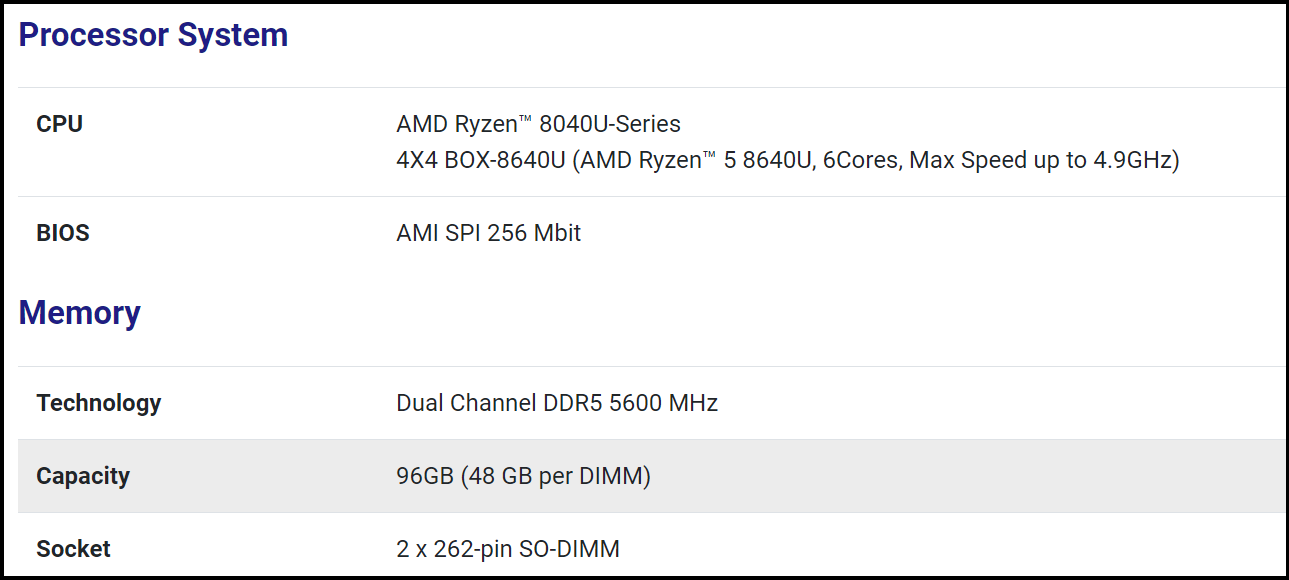The width and height of the screenshot is (1289, 580).
Task: Select the BIOS row label
Action: point(62,233)
